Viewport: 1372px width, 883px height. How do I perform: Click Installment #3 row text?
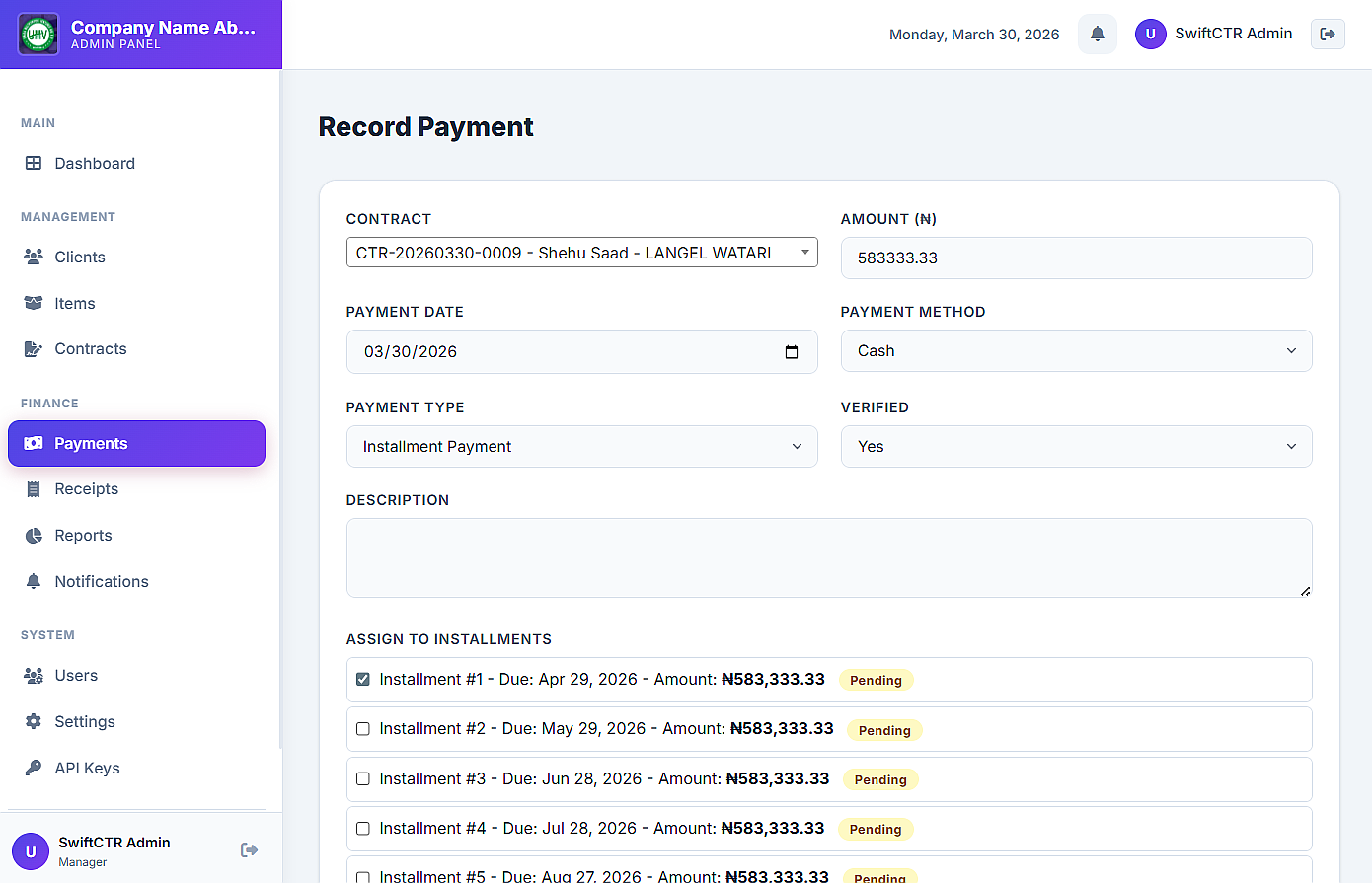(604, 778)
